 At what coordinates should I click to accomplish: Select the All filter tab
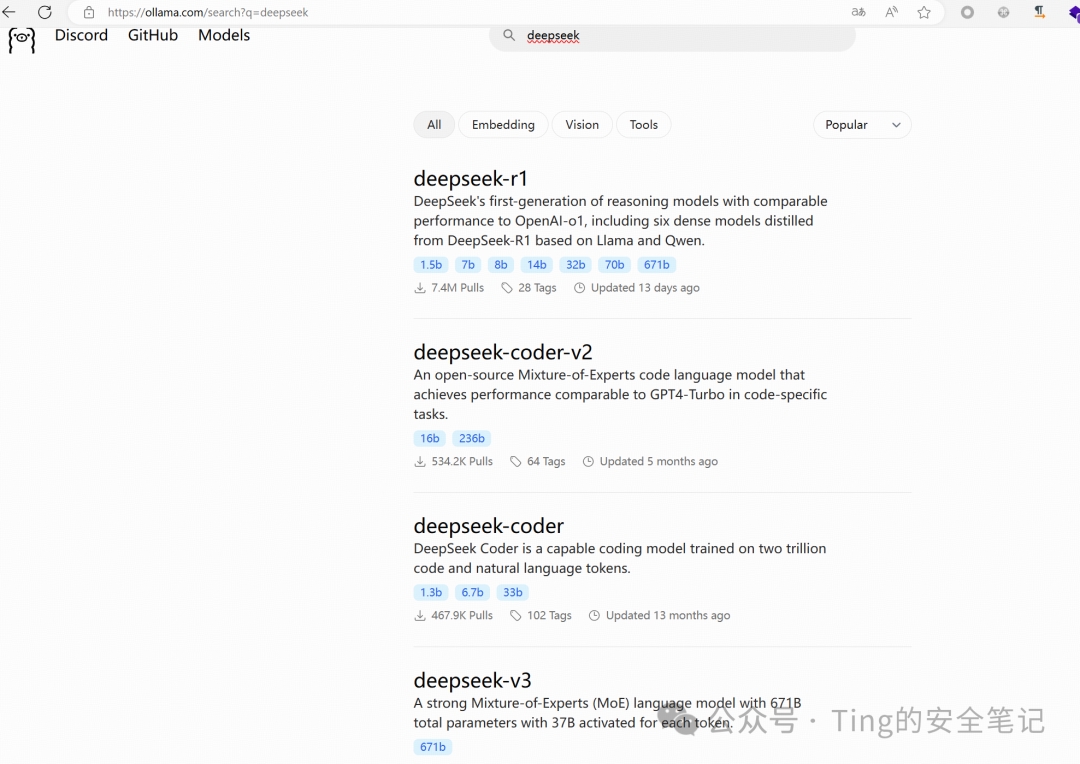coord(434,125)
